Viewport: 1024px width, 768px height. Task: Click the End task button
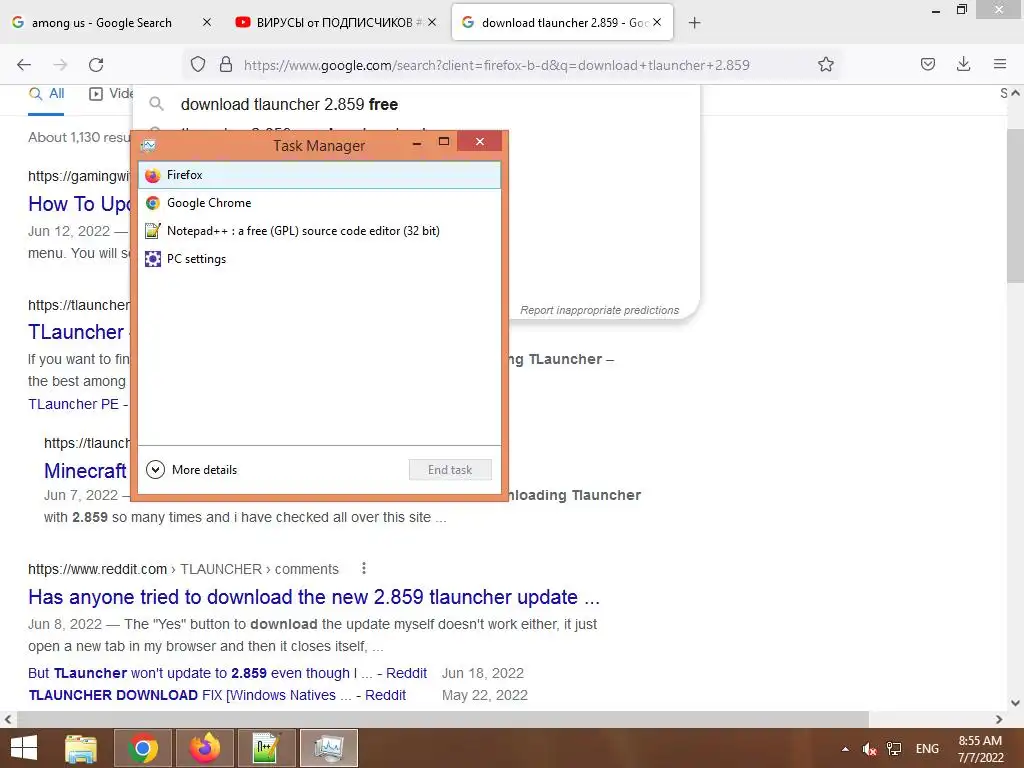tap(450, 470)
